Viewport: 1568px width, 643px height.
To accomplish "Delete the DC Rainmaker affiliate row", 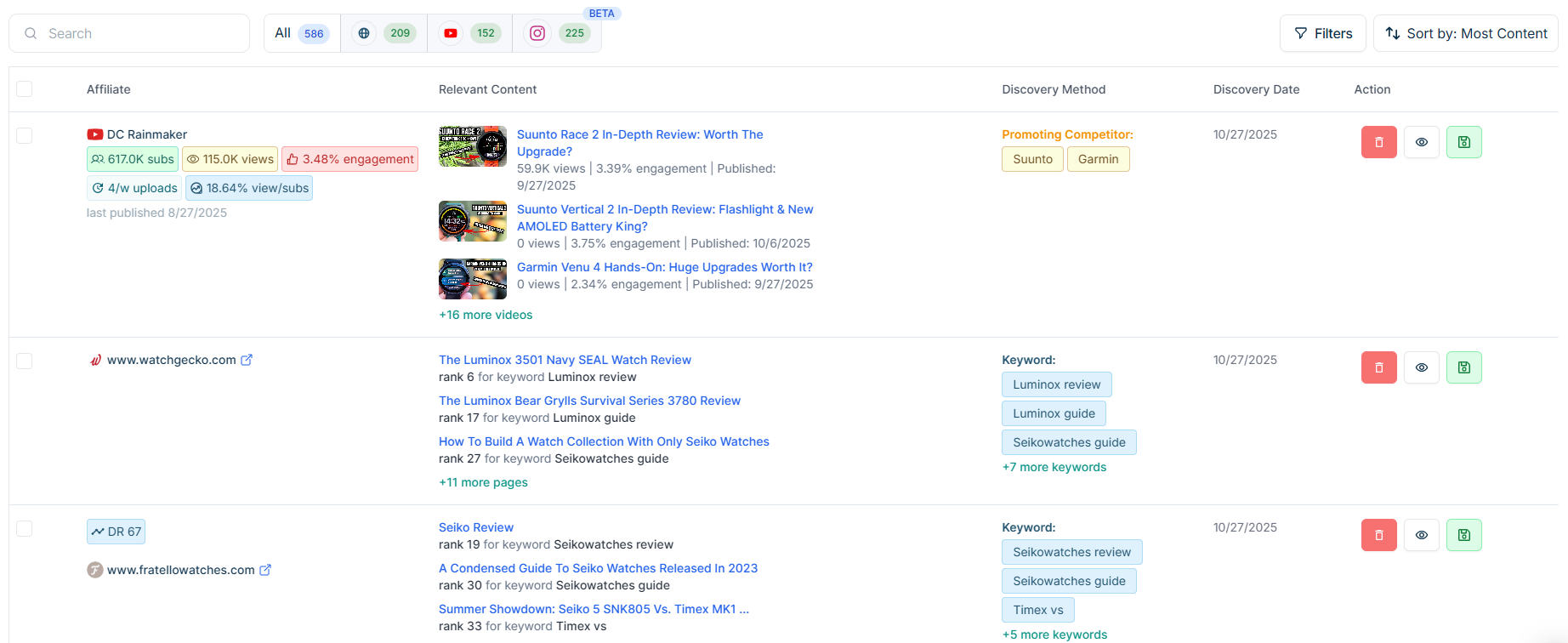I will [1378, 142].
